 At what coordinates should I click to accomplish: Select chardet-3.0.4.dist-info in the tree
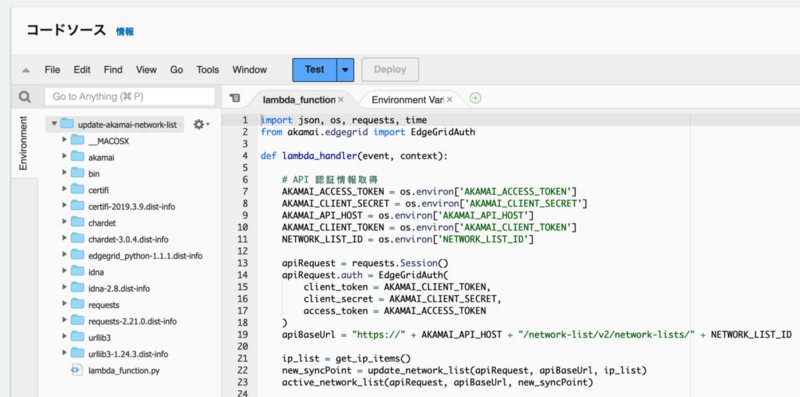128,239
